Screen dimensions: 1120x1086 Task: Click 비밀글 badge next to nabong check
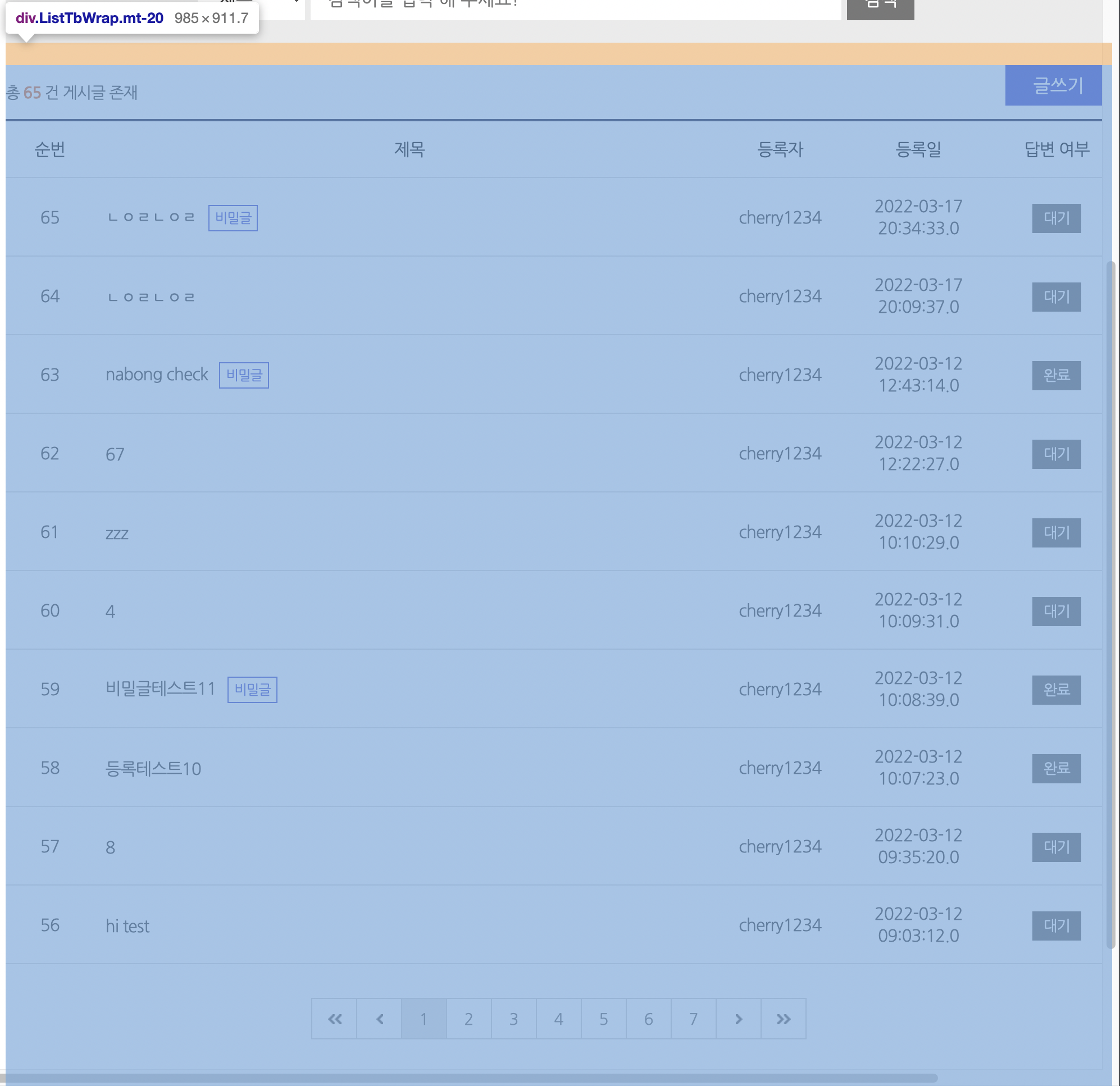coord(244,375)
